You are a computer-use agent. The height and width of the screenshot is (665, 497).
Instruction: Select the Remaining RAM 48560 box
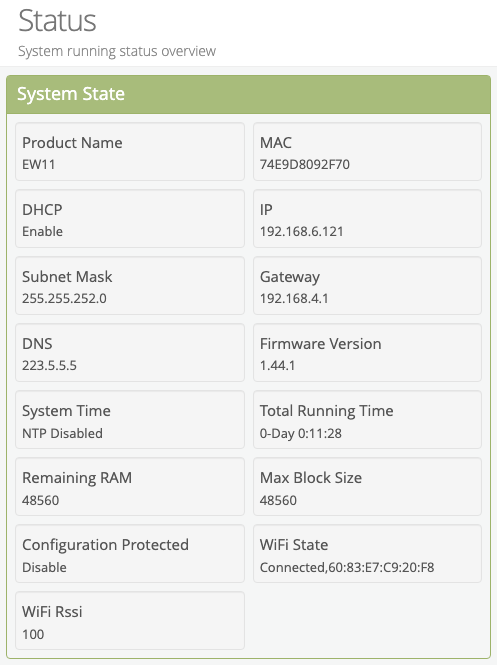(130, 486)
